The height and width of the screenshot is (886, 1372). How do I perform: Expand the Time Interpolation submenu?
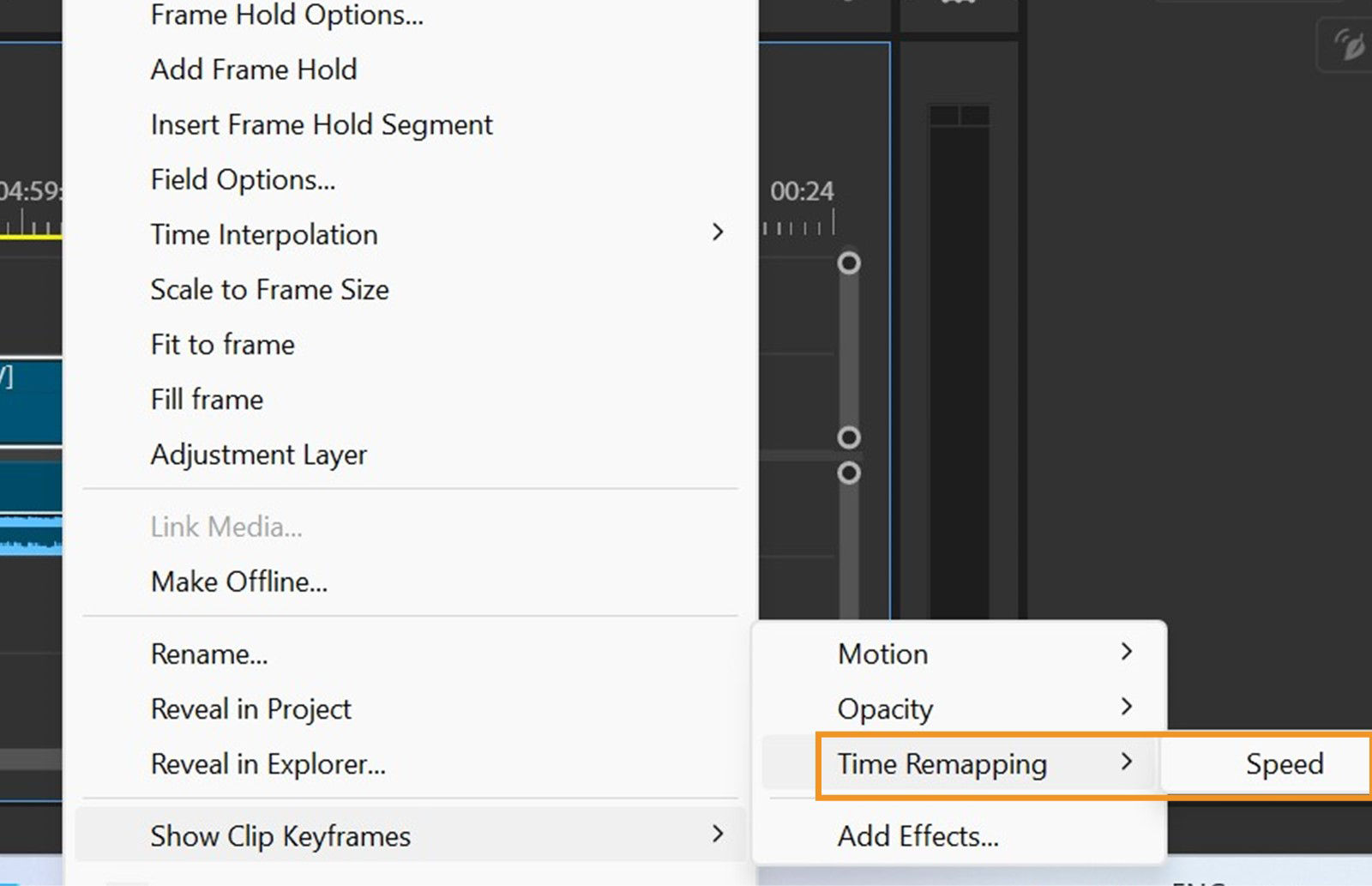[264, 234]
